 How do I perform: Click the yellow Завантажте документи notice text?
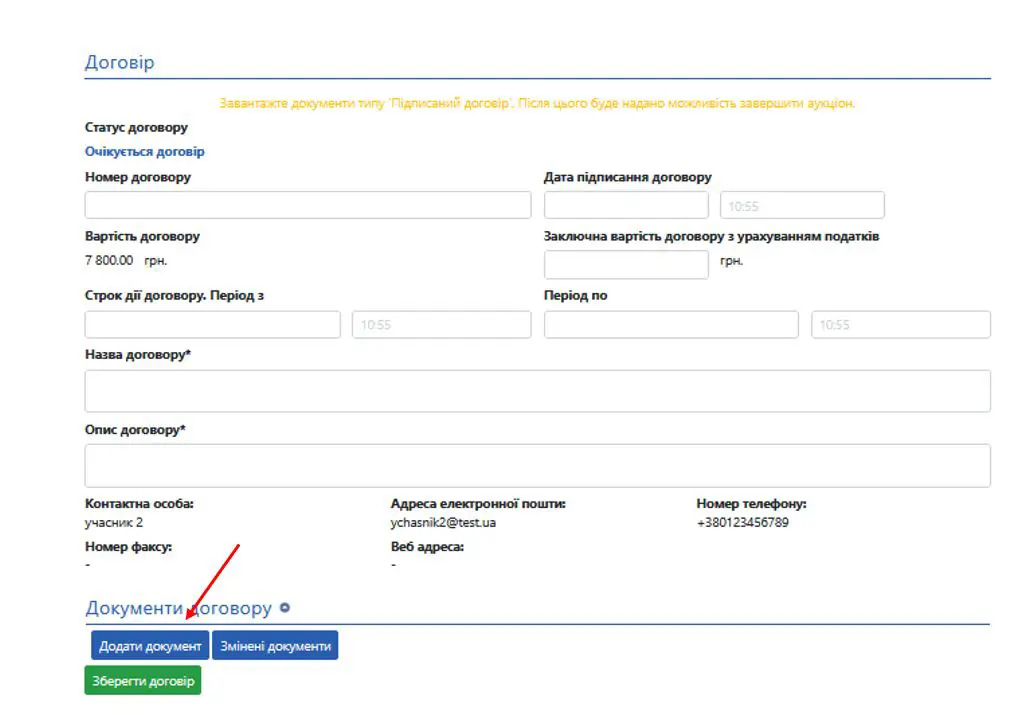pyautogui.click(x=537, y=103)
